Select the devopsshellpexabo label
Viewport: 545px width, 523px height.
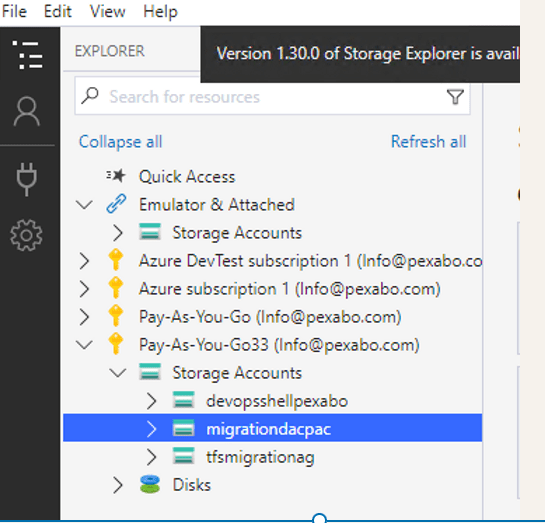(277, 401)
